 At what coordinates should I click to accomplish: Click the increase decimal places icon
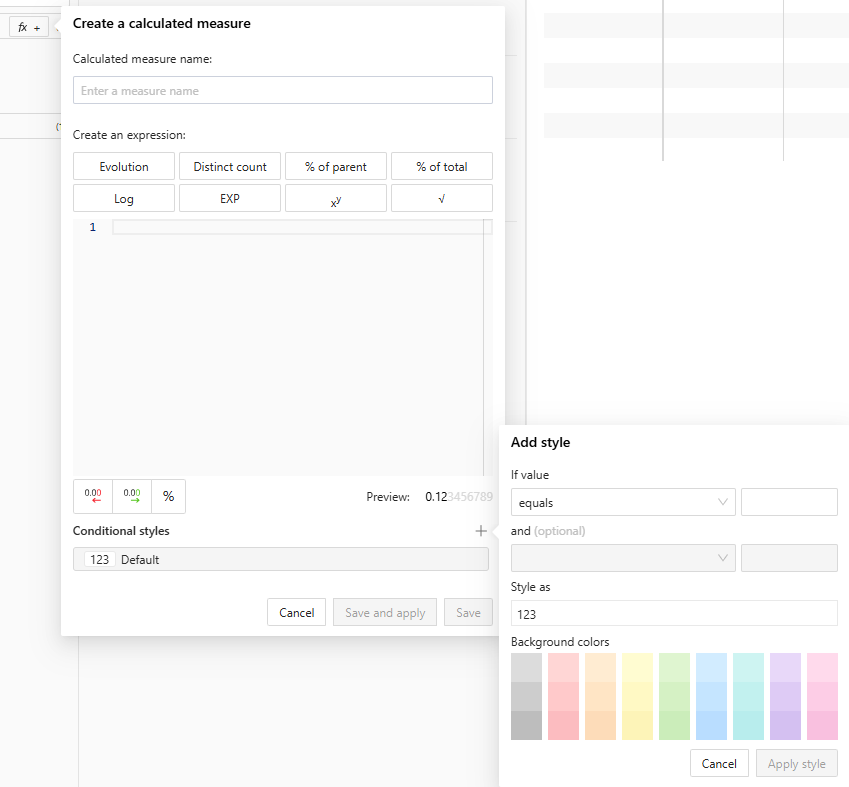[132, 496]
